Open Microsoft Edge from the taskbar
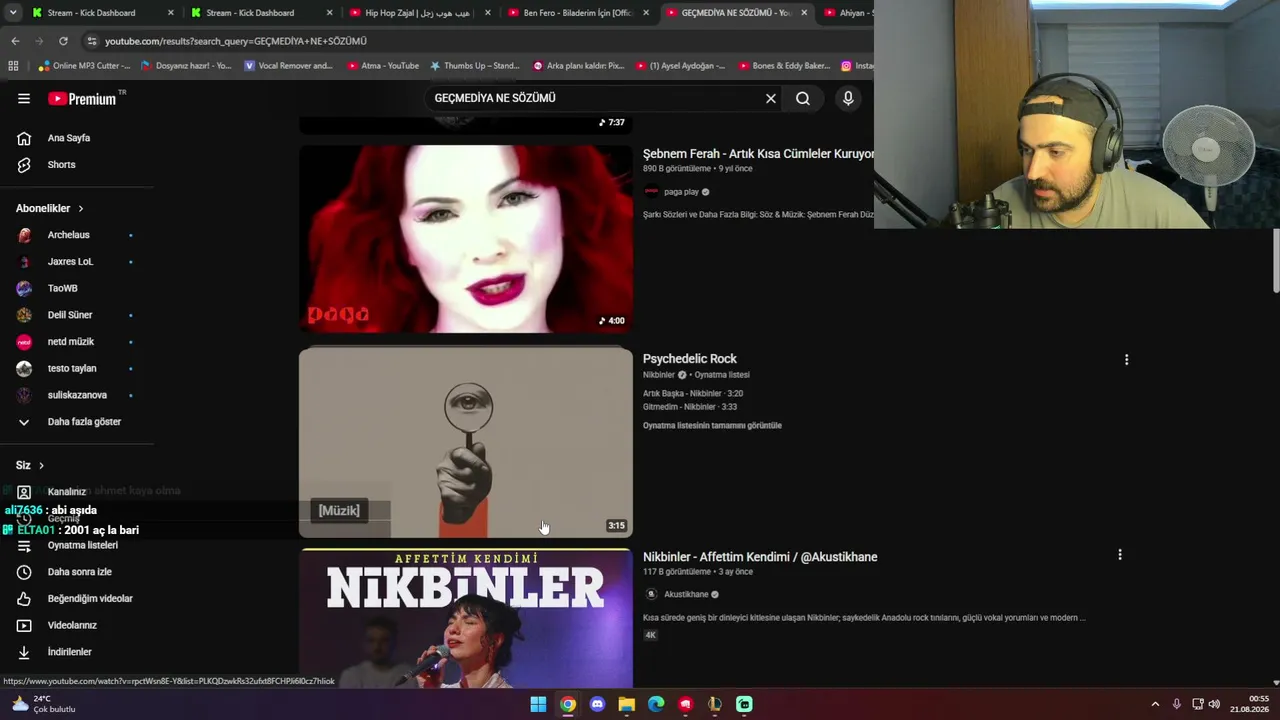The width and height of the screenshot is (1280, 720). click(656, 704)
